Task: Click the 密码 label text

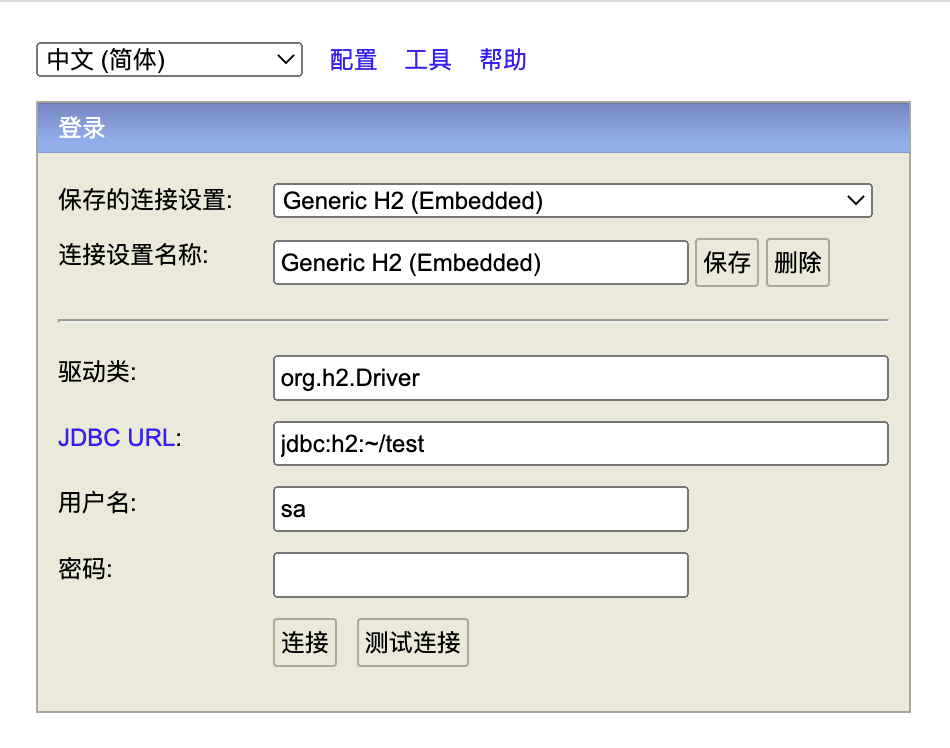Action: (86, 570)
